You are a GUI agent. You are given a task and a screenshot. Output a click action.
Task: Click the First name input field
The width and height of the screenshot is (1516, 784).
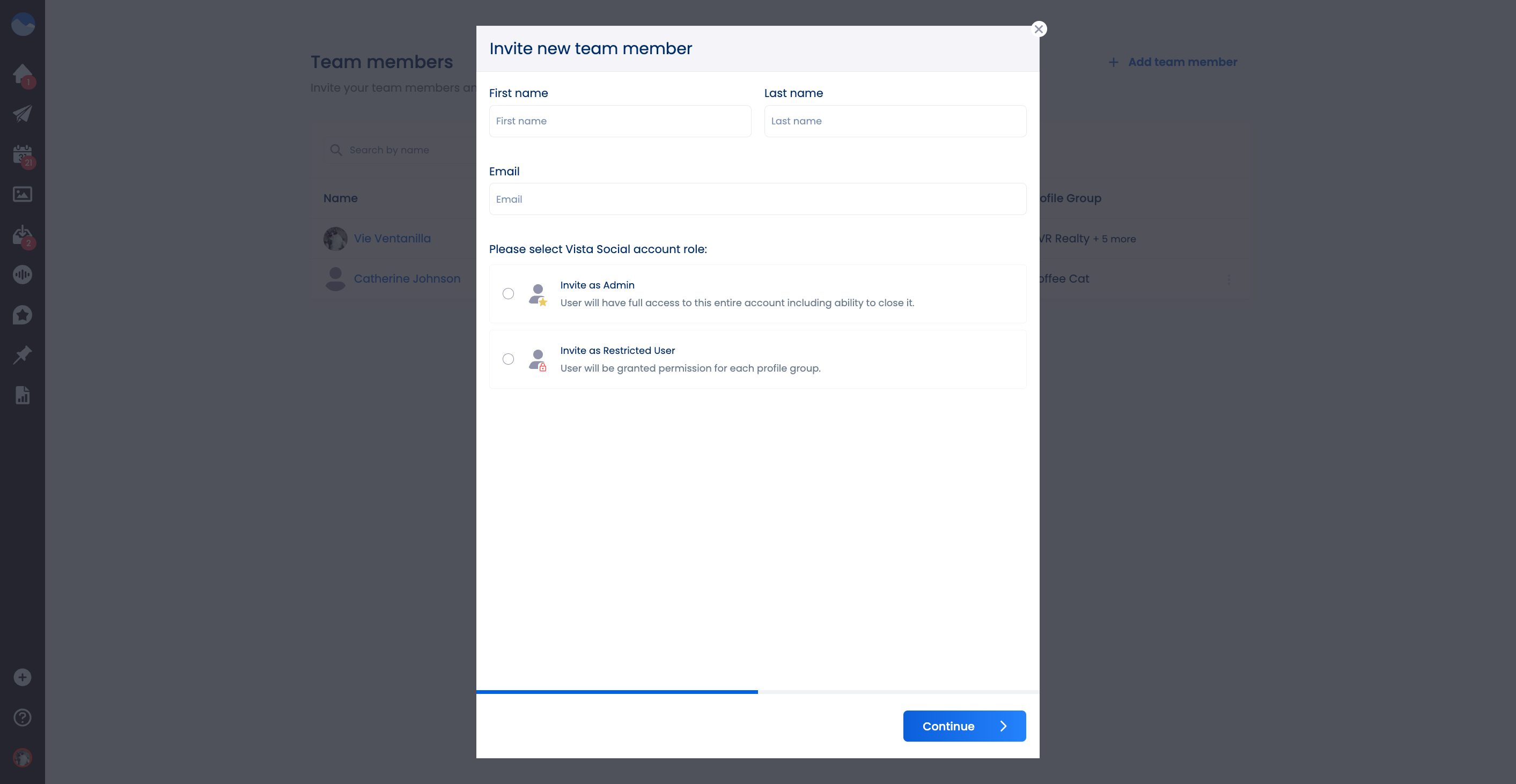pos(619,121)
